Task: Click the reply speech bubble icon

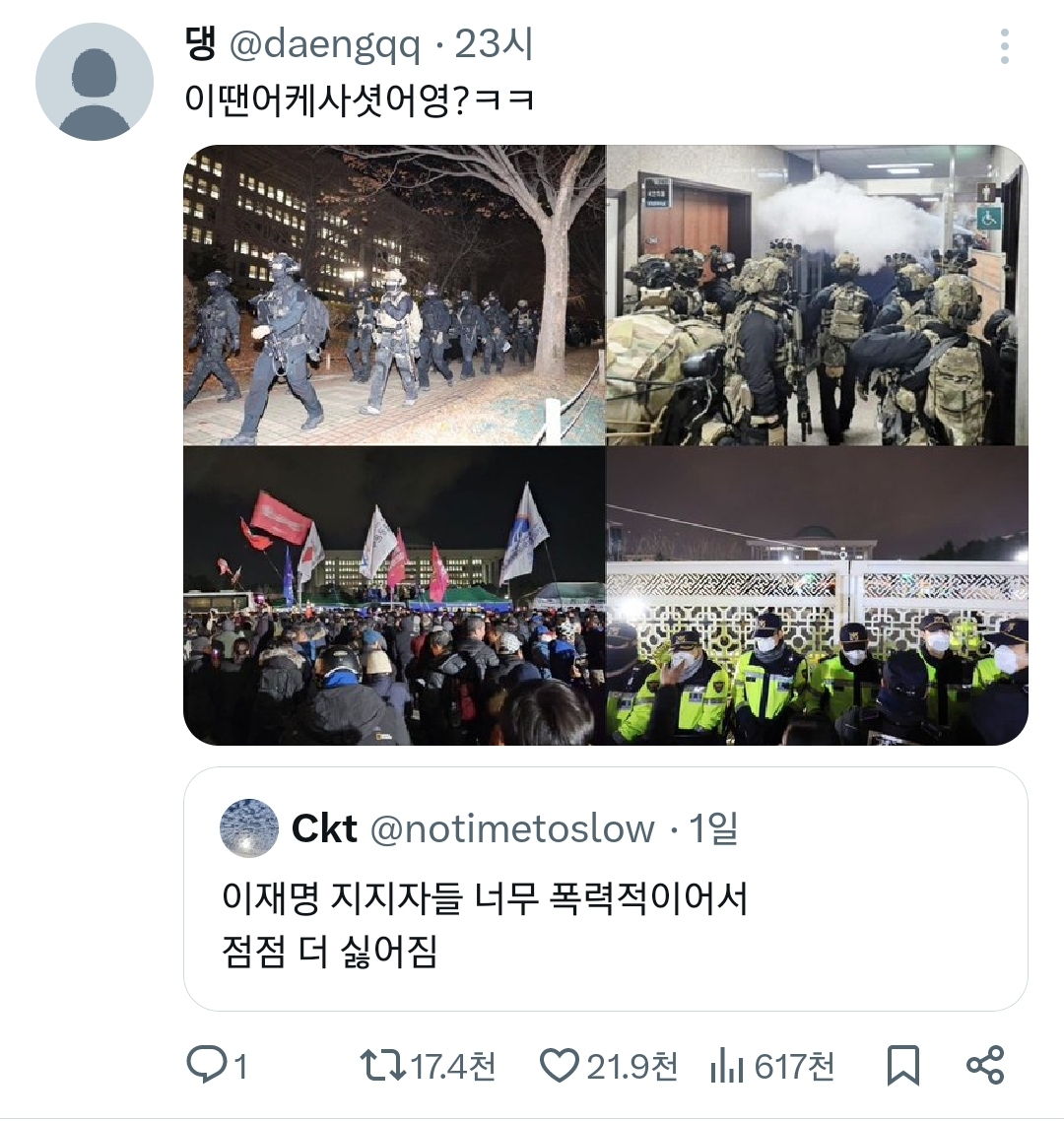Action: point(206,1066)
